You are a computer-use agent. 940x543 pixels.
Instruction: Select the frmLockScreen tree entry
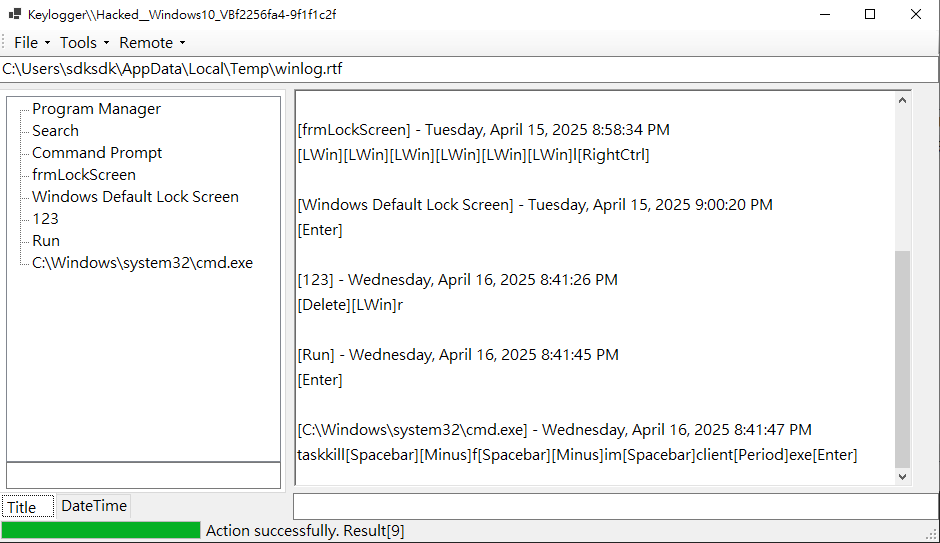point(84,175)
